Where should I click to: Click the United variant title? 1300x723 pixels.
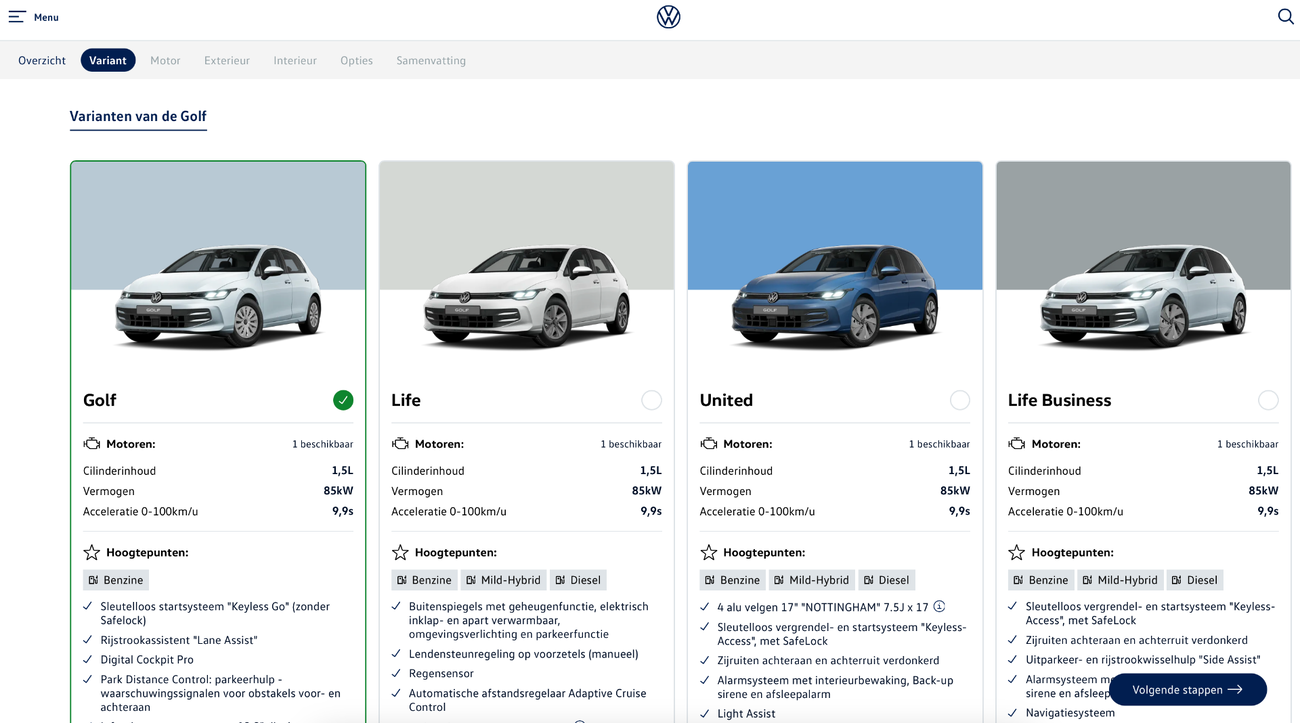coord(726,400)
